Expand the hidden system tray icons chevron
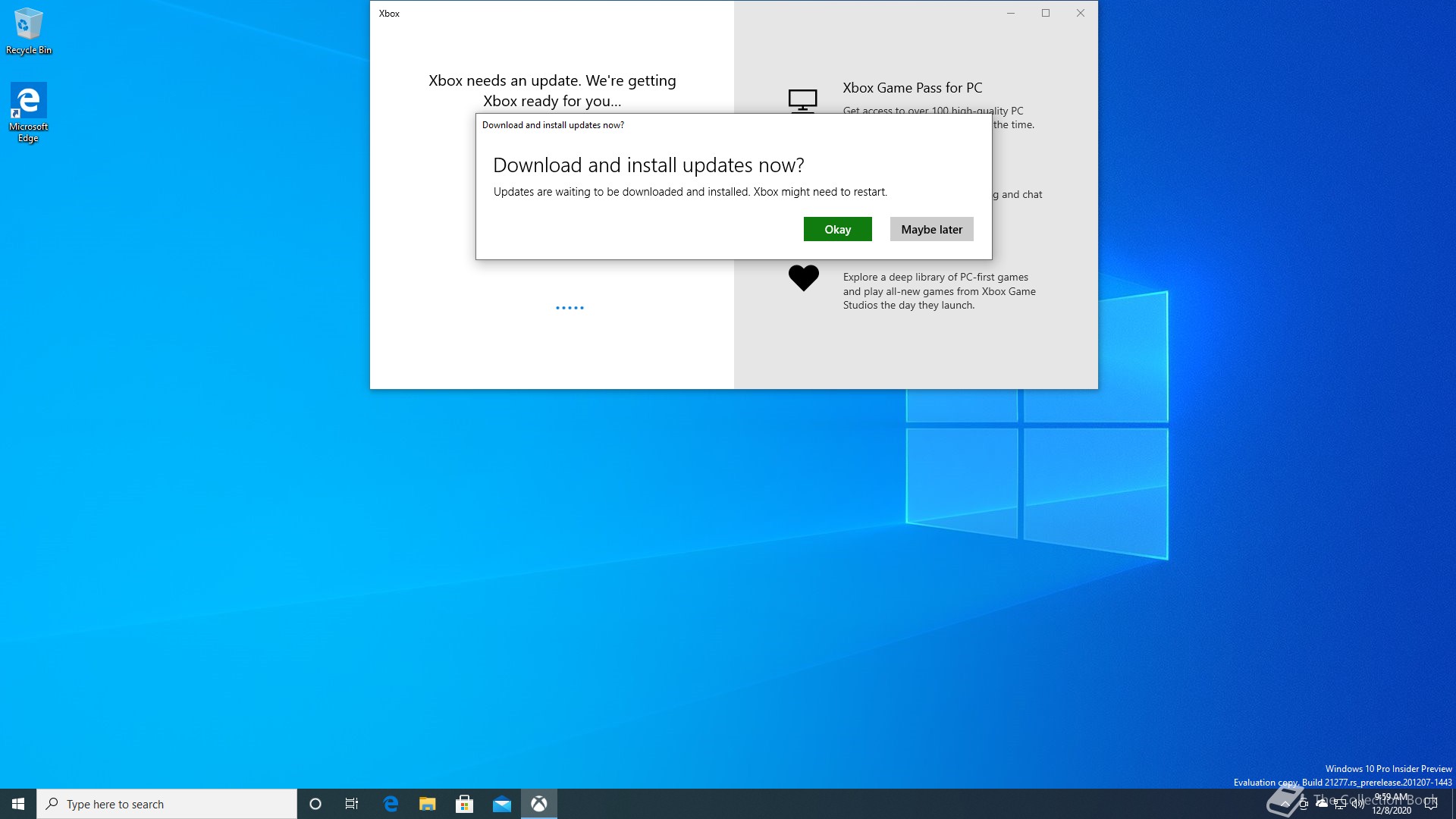This screenshot has width=1456, height=819. 1285,805
